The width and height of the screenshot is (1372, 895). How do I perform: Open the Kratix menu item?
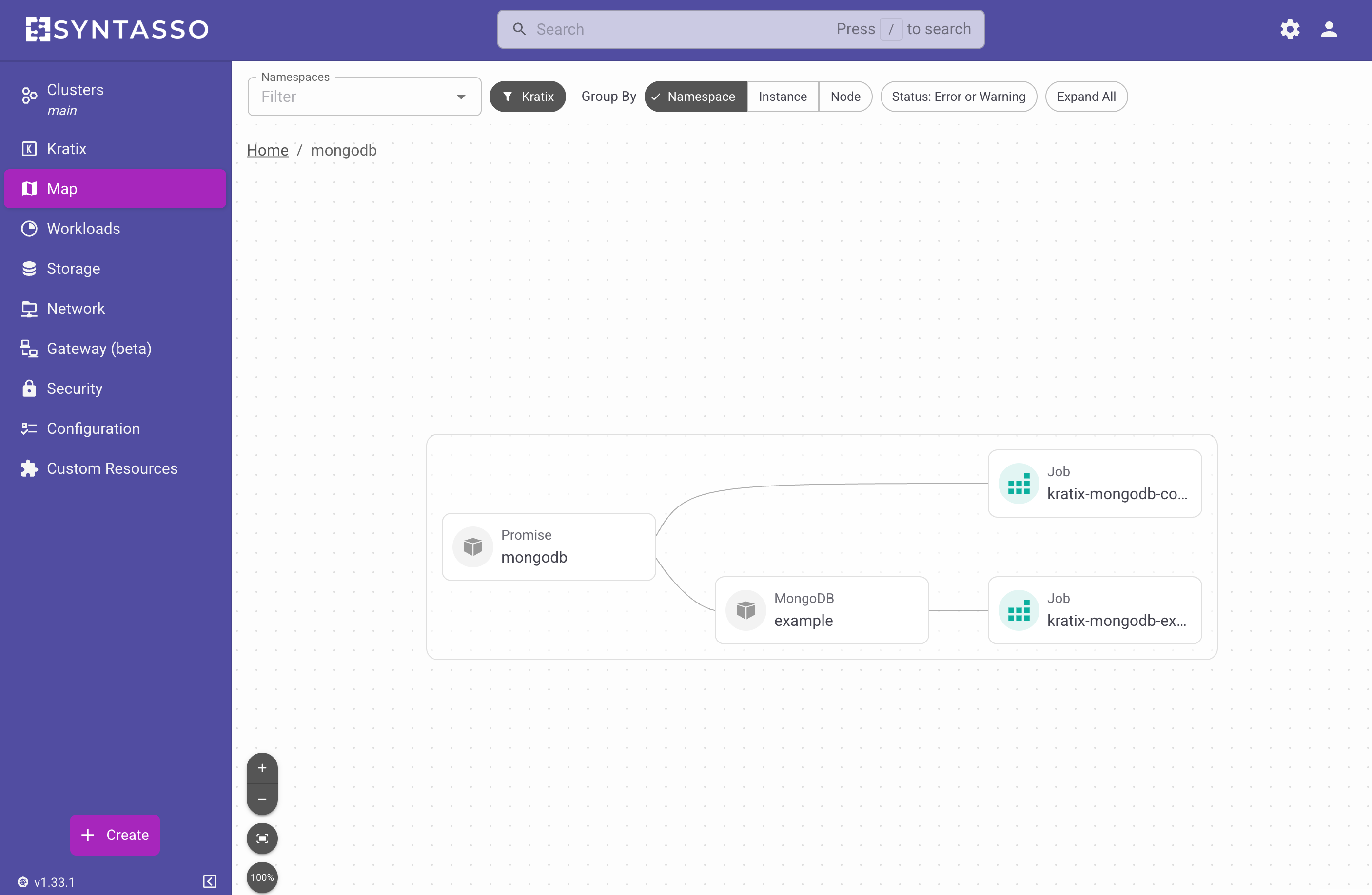pos(115,149)
